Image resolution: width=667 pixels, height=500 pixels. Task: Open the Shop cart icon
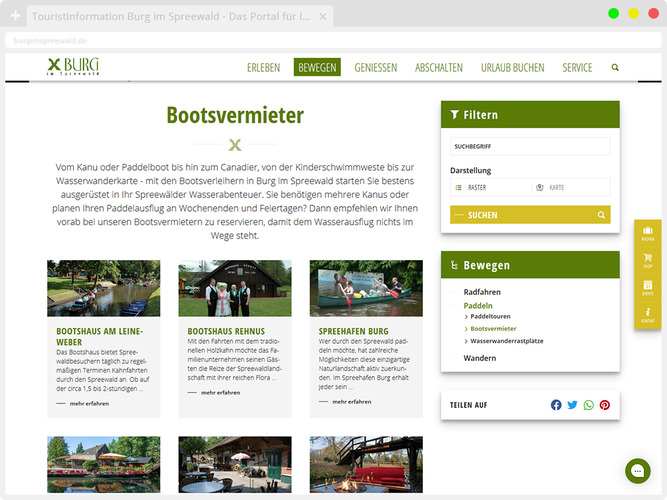(x=648, y=260)
